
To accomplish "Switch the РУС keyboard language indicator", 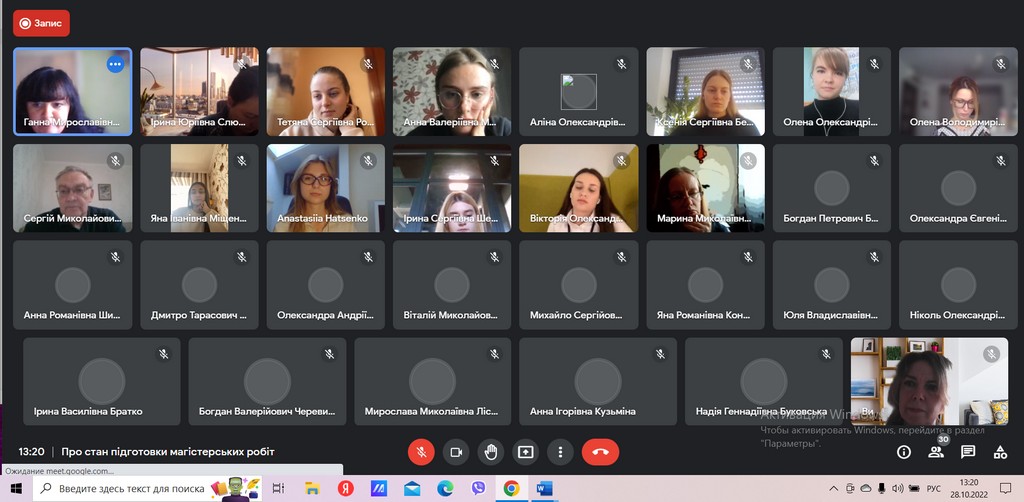I will pos(932,488).
